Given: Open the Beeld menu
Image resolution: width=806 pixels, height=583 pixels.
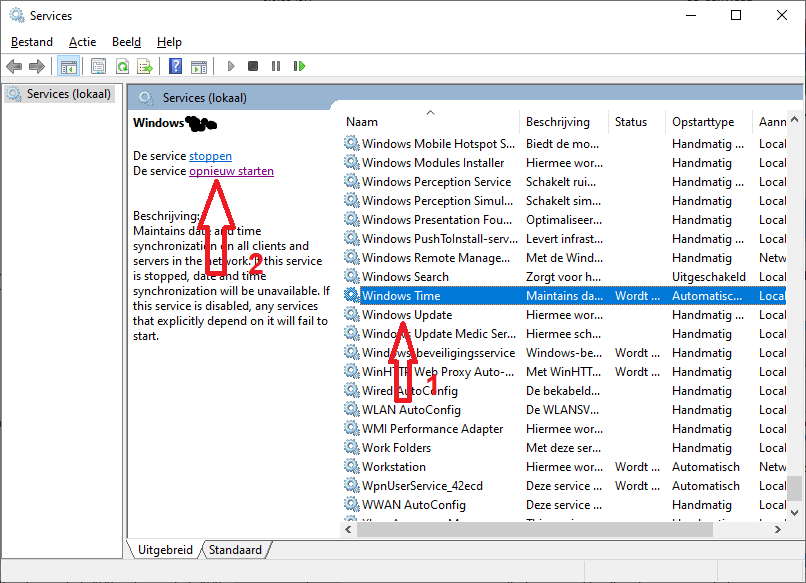Looking at the screenshot, I should coord(126,42).
